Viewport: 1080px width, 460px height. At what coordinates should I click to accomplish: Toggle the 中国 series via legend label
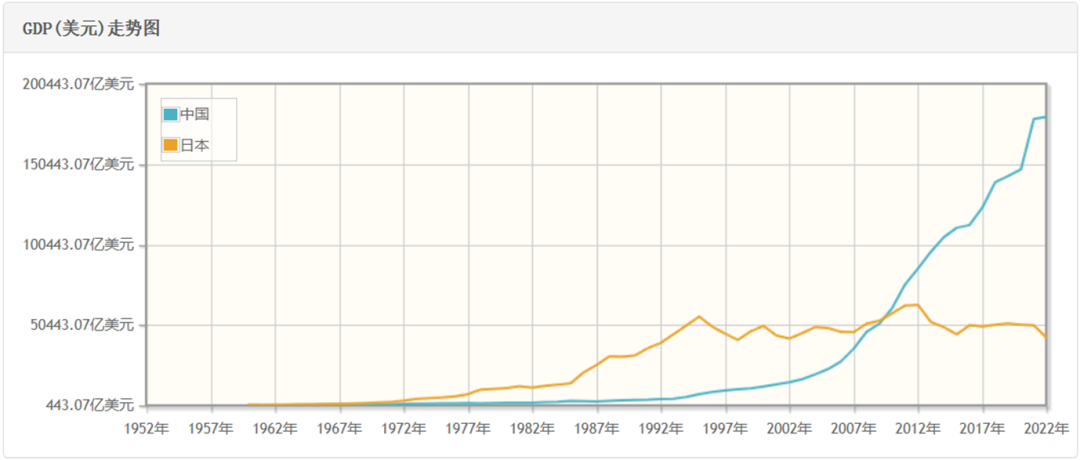click(195, 114)
